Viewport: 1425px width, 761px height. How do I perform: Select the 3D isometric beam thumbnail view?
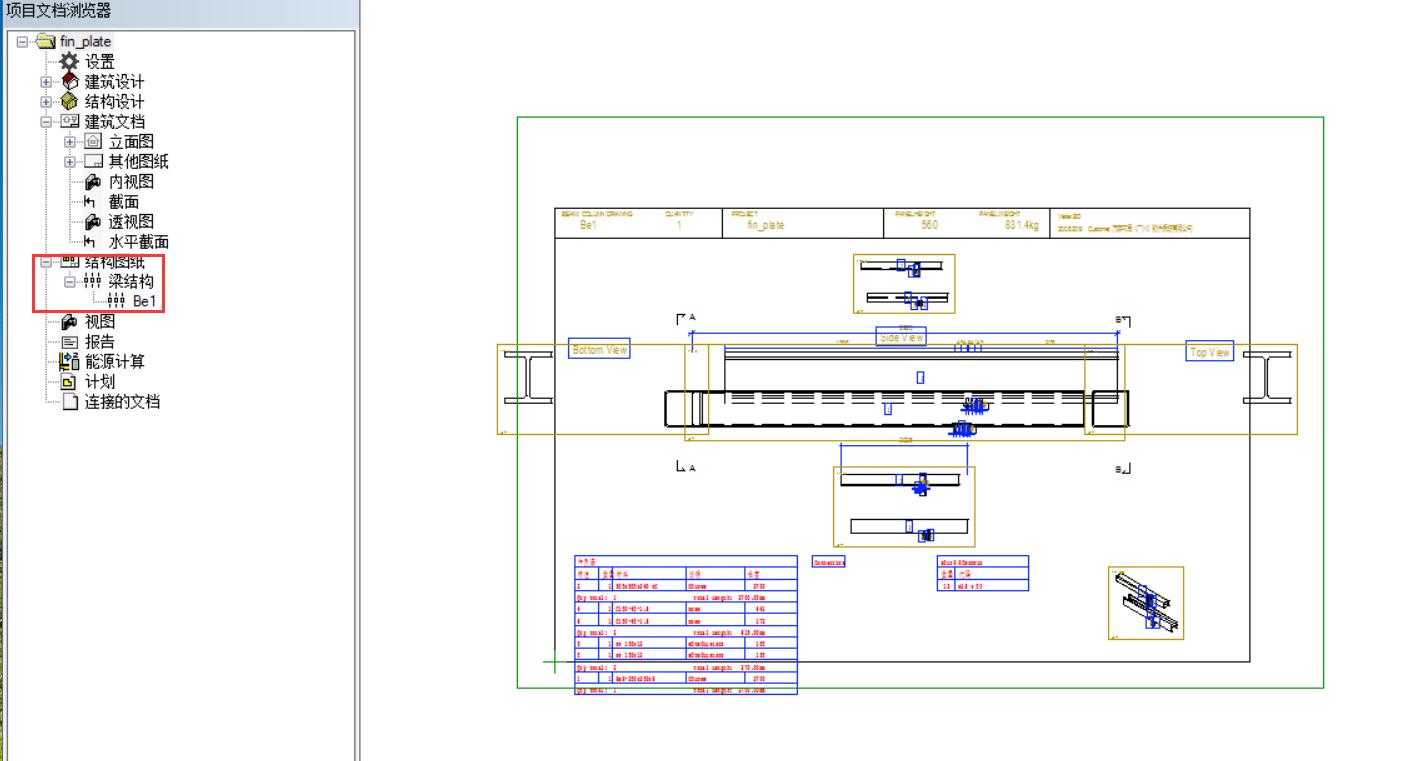pyautogui.click(x=1146, y=603)
